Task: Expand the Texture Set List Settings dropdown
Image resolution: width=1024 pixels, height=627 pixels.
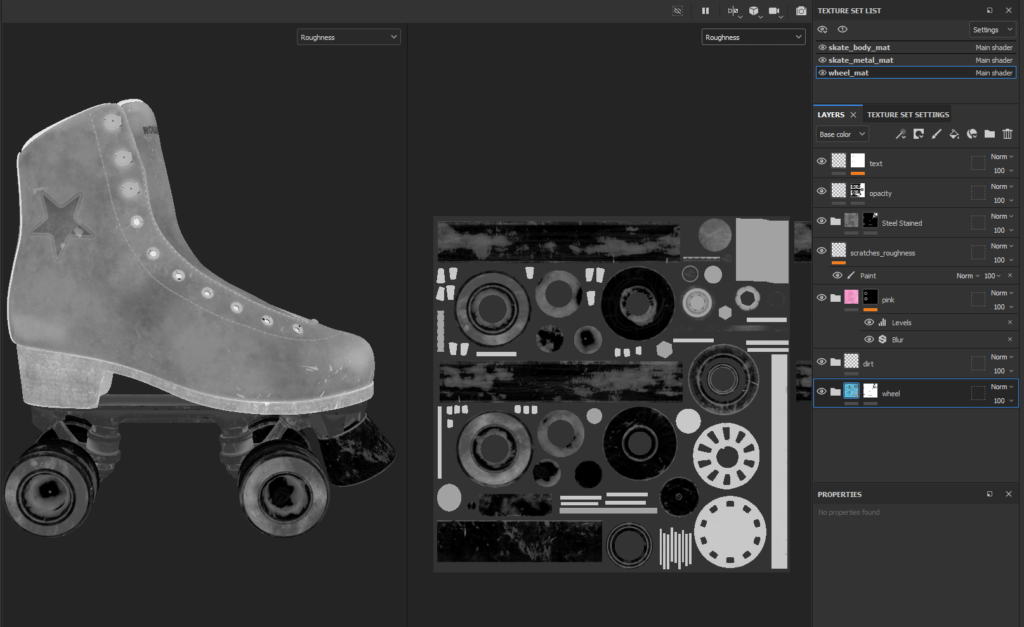Action: pyautogui.click(x=992, y=30)
